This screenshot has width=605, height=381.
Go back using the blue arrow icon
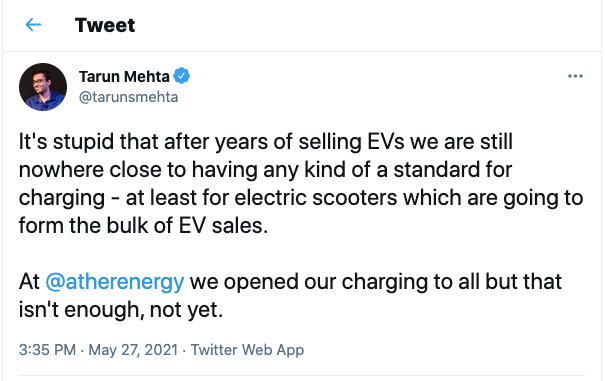33,25
